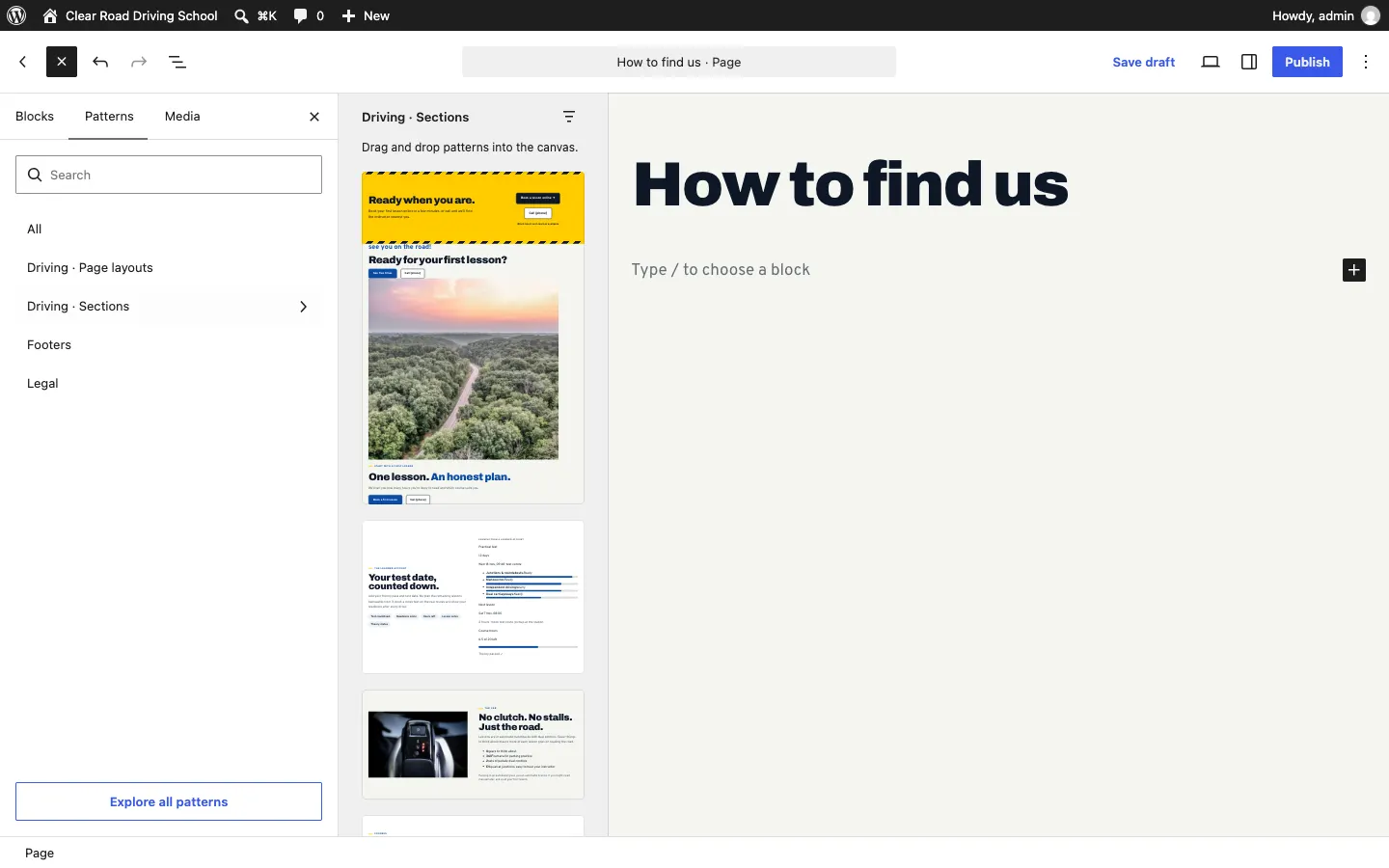Screen dimensions: 1389x868
Task: Close the block inserter toggle
Action: pyautogui.click(x=62, y=62)
